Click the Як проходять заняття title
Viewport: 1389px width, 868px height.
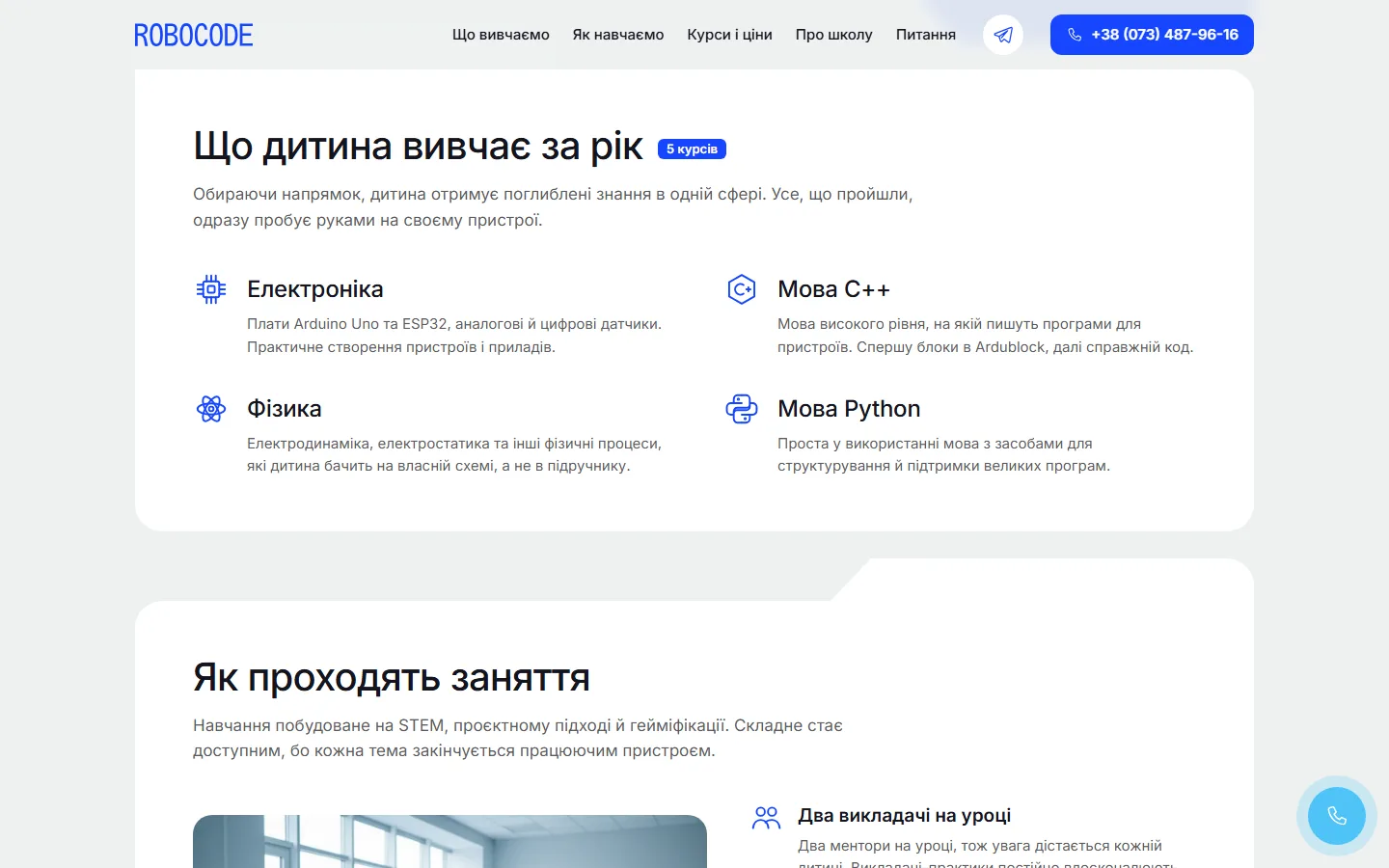pyautogui.click(x=392, y=678)
